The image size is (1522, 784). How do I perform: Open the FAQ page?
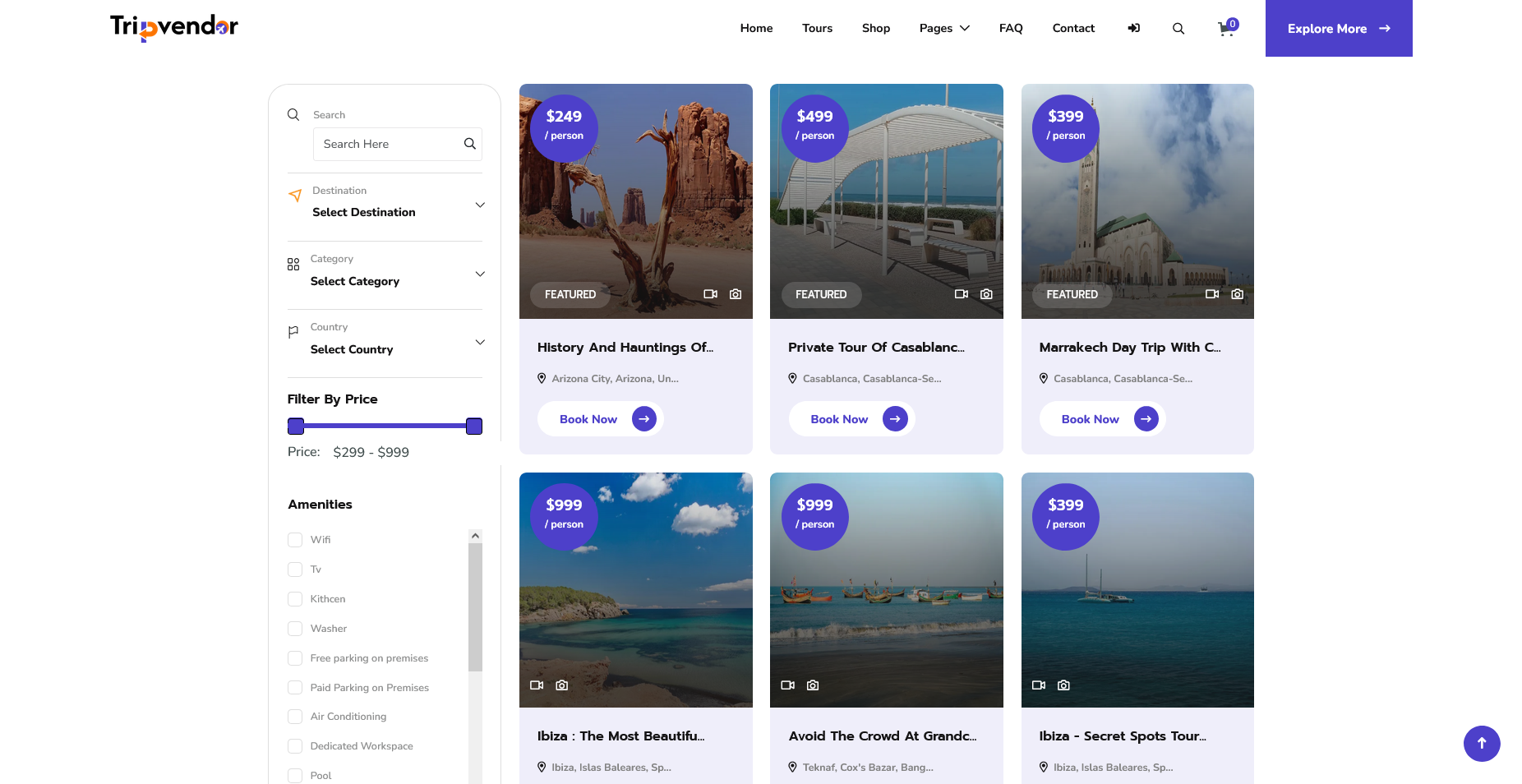point(1011,29)
